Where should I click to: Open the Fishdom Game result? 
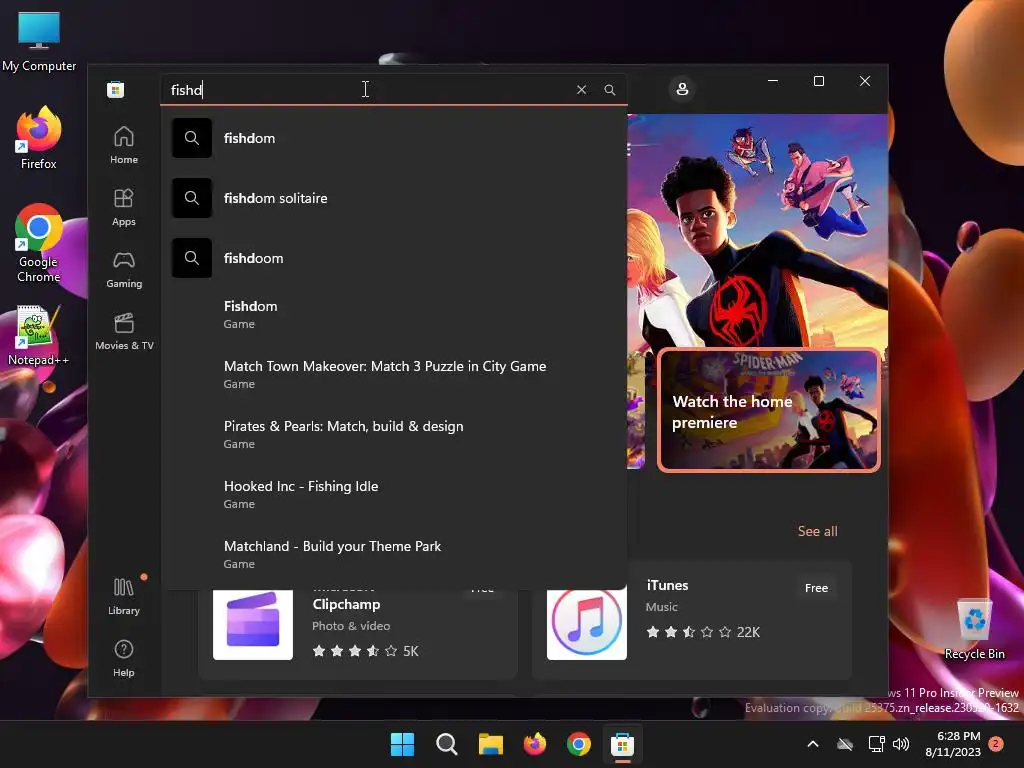pos(394,314)
